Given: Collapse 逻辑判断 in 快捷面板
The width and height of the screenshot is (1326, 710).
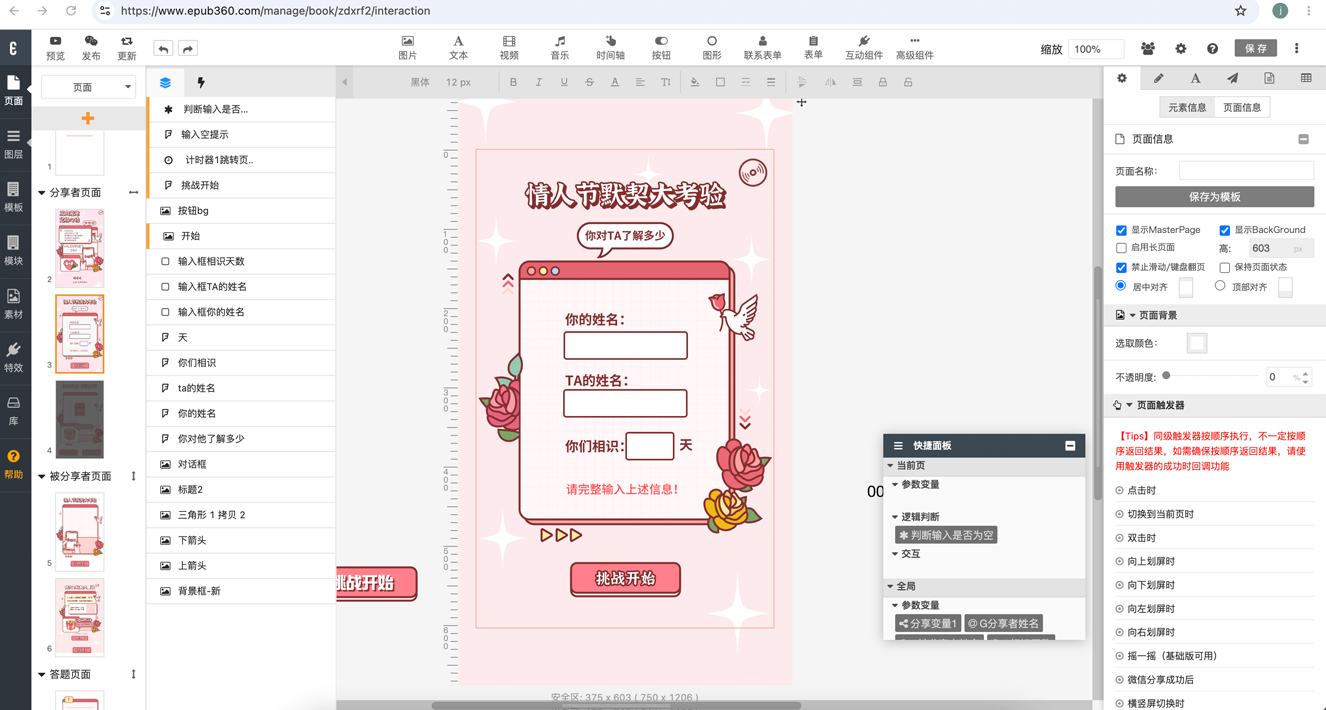Looking at the screenshot, I should point(895,517).
